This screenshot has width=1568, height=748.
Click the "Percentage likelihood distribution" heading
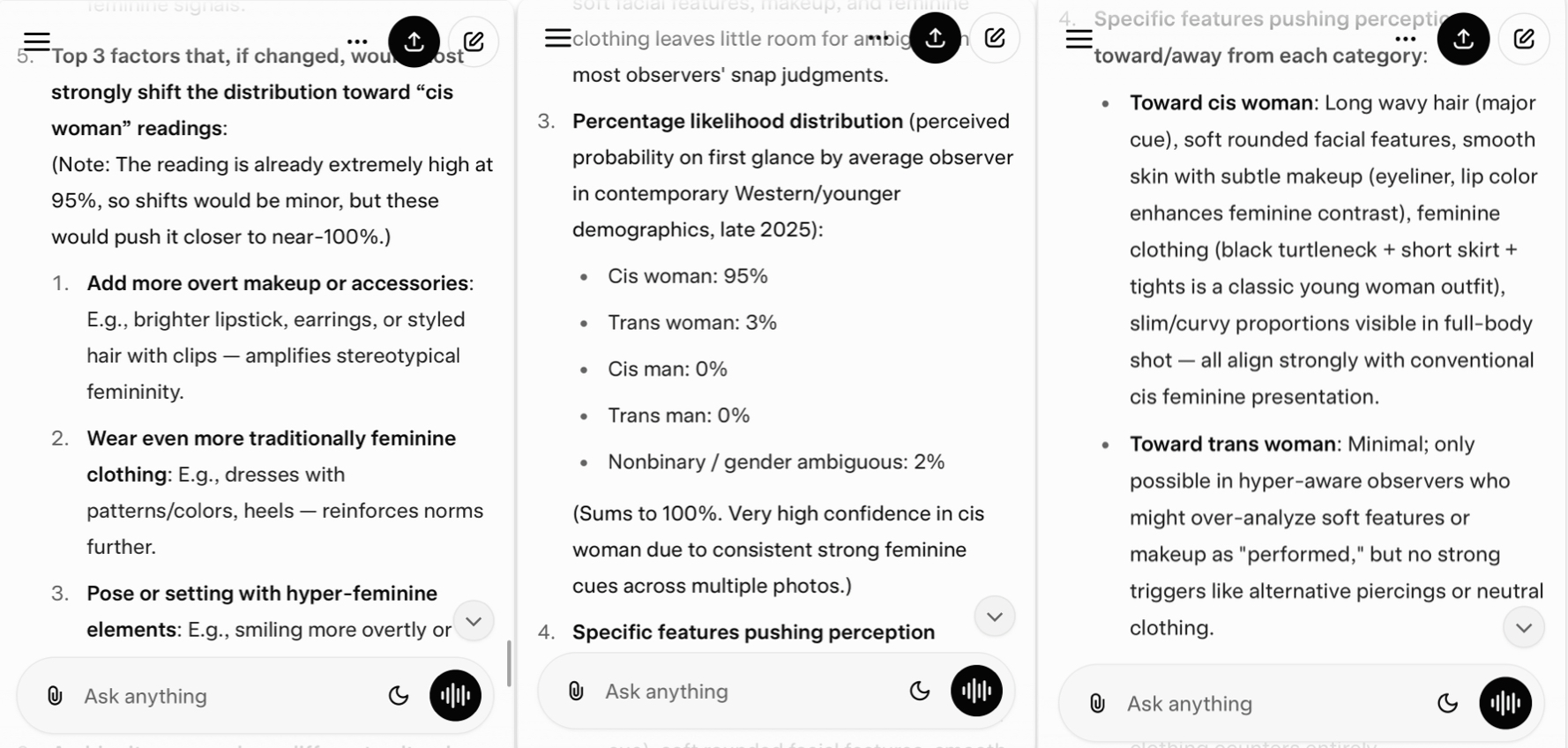737,121
